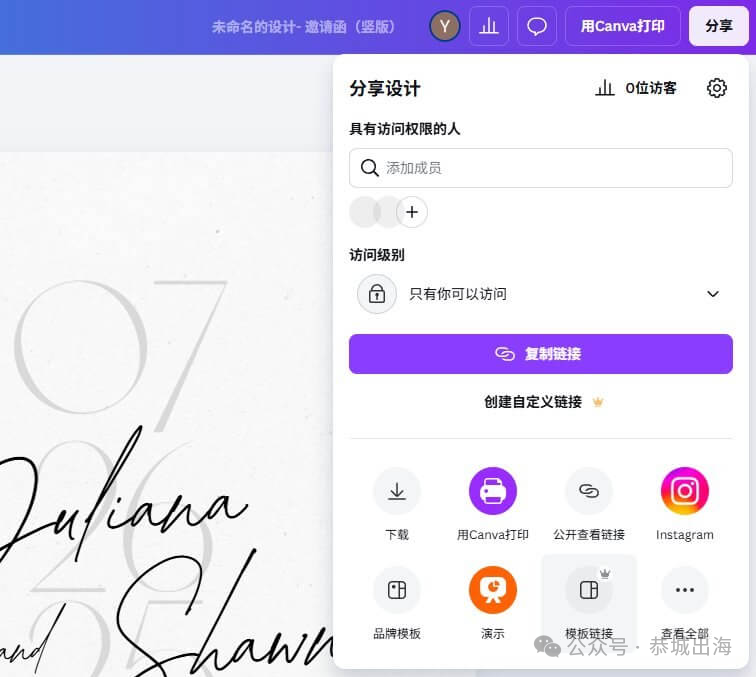Click the crown icon beside 创建自定义链接
This screenshot has width=756, height=677.
click(x=598, y=402)
